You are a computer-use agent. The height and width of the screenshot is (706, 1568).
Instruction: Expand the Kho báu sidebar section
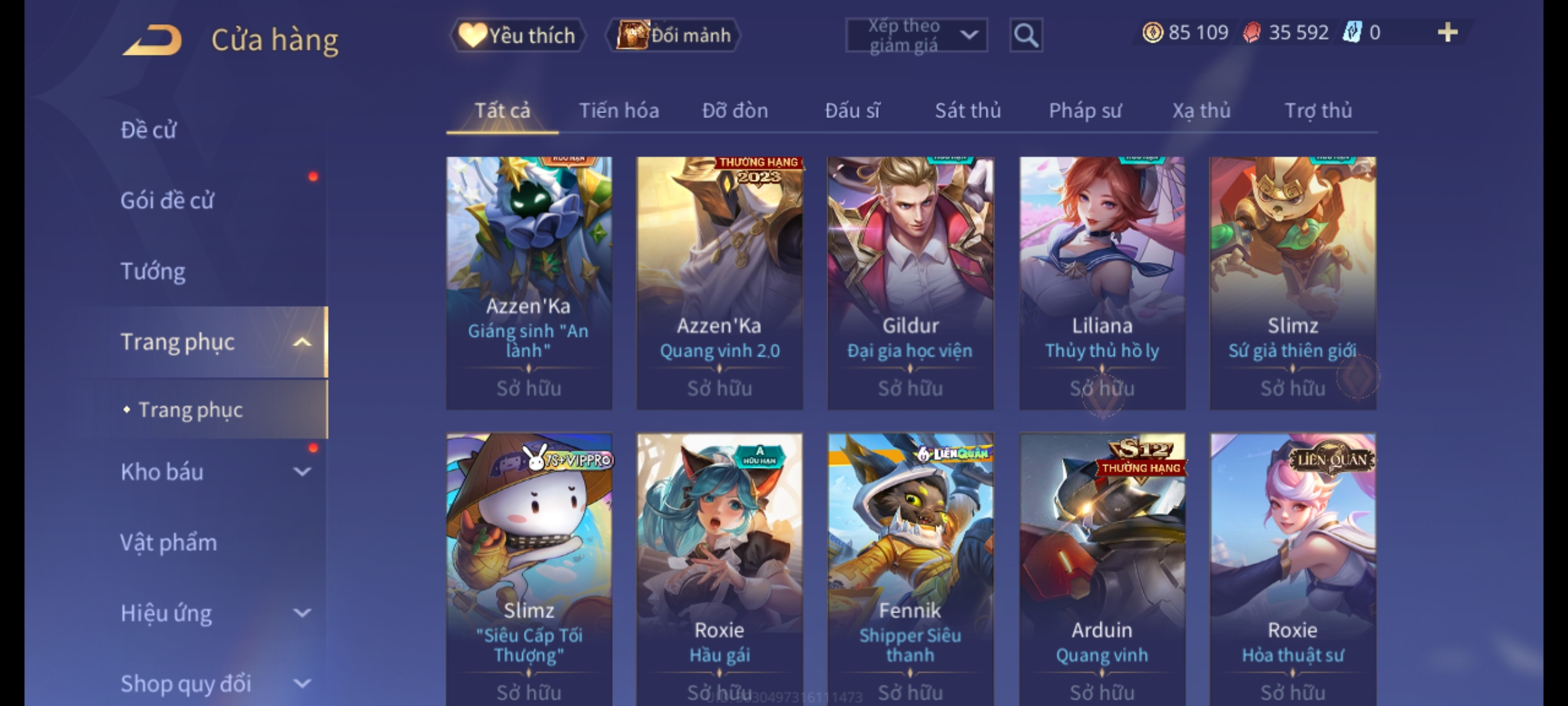(x=302, y=471)
